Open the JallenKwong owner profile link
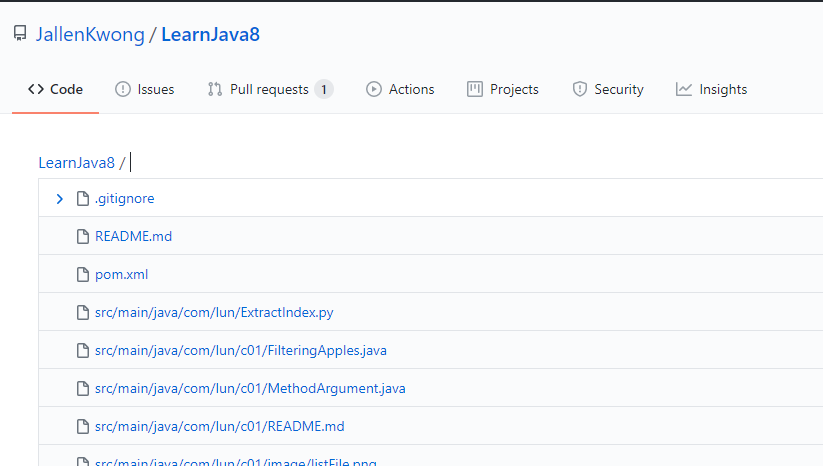 coord(90,35)
